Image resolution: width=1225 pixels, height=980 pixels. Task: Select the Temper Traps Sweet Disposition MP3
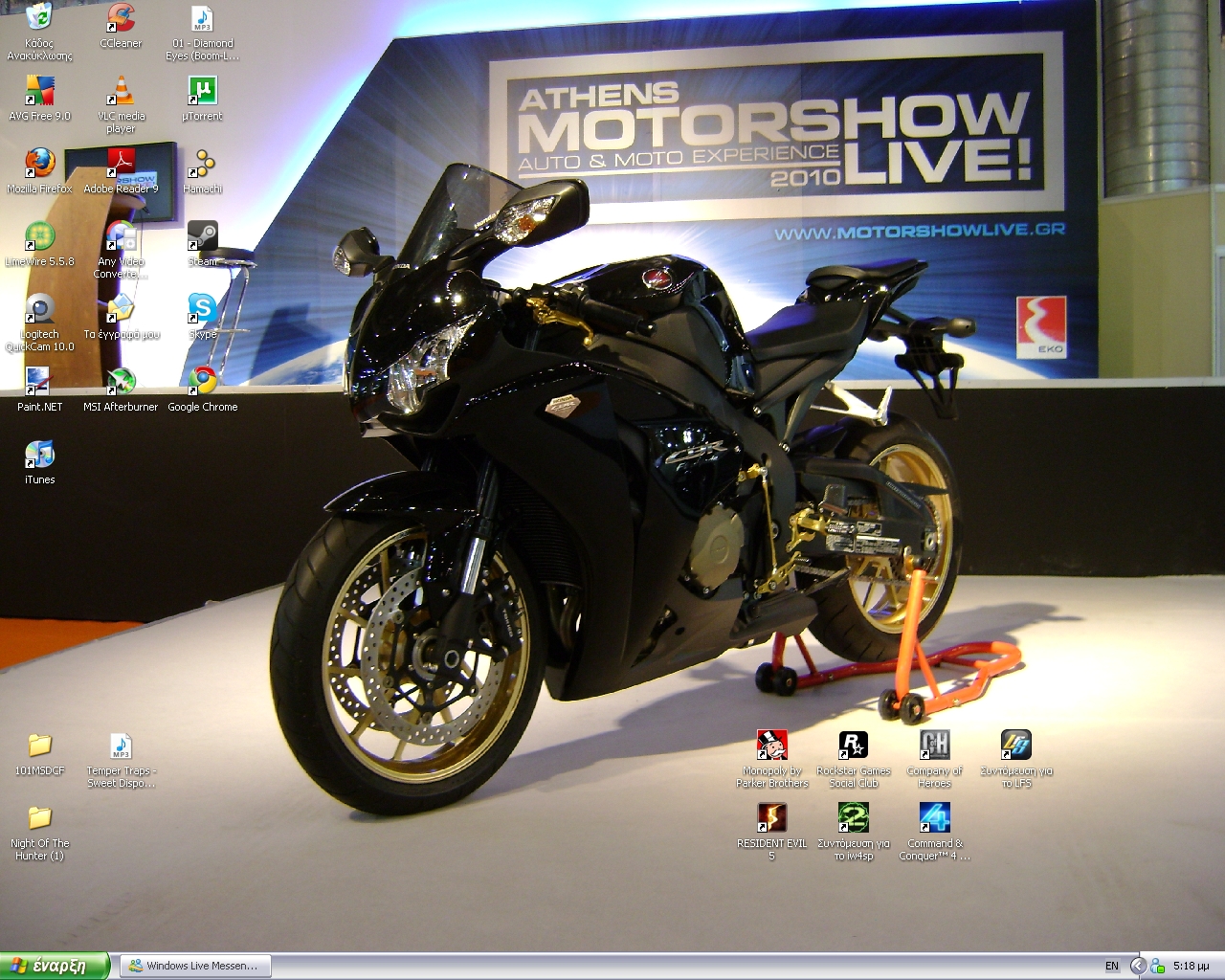pos(121,760)
